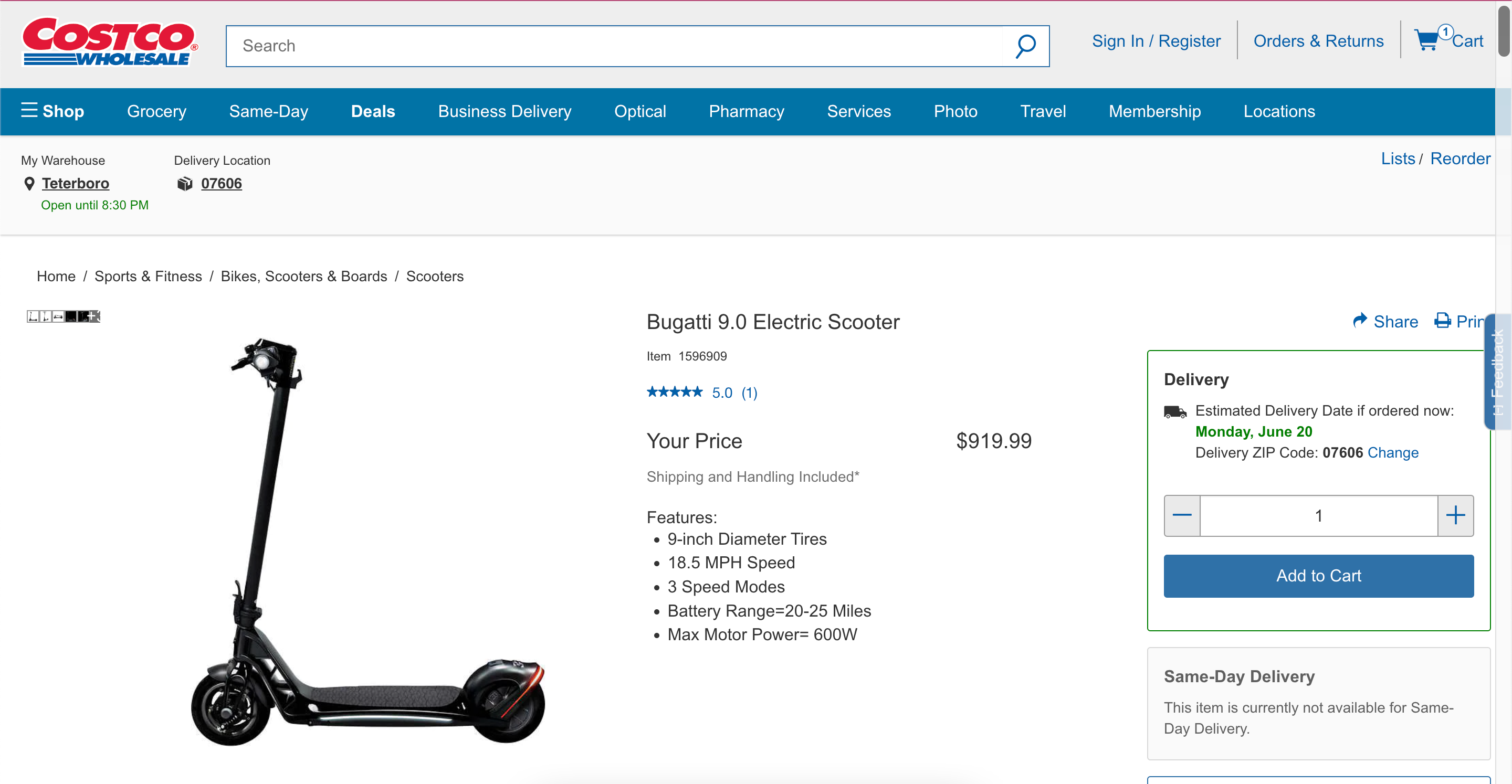Click inside the Search input field

click(x=613, y=46)
